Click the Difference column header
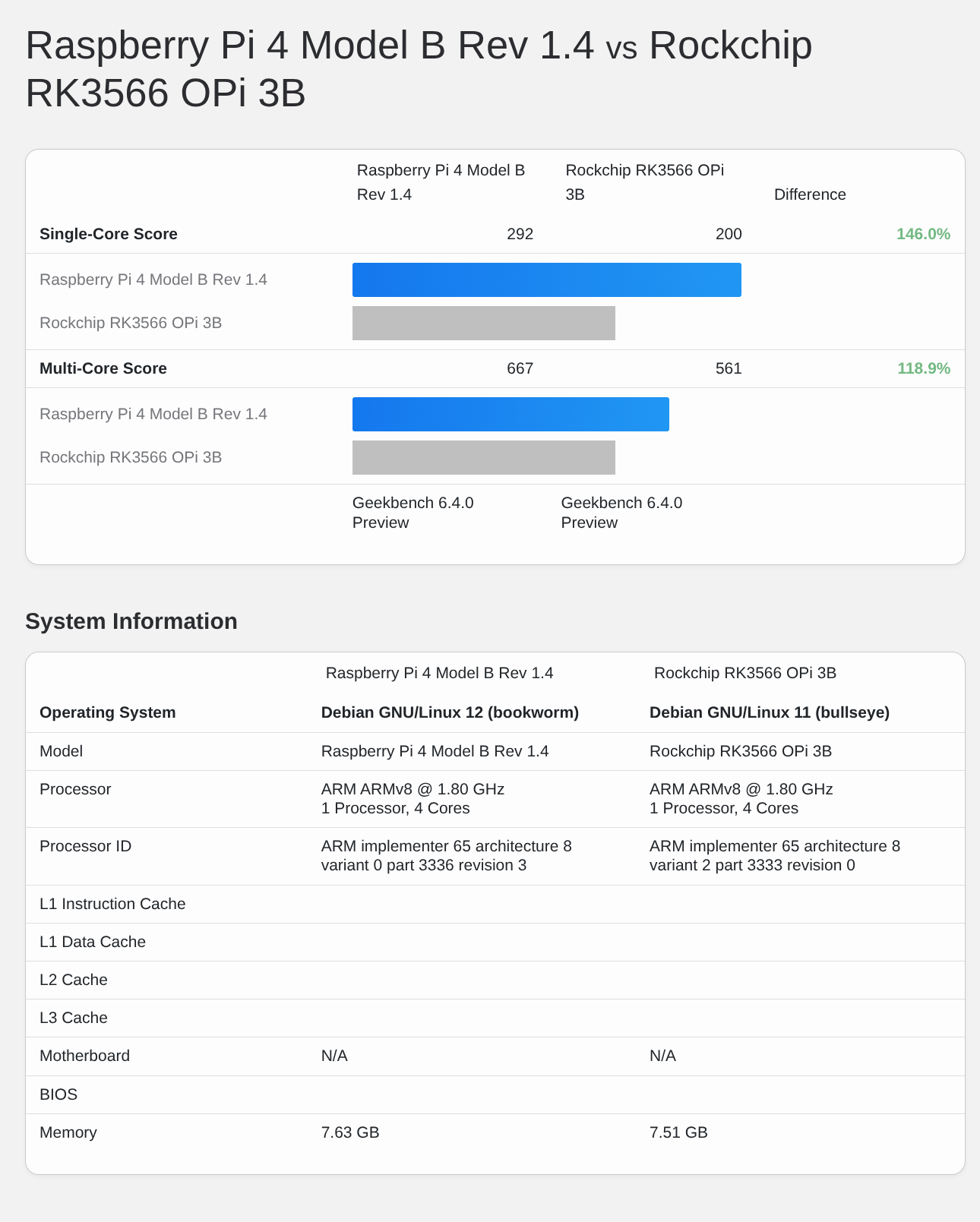The width and height of the screenshot is (980, 1222). (x=810, y=194)
